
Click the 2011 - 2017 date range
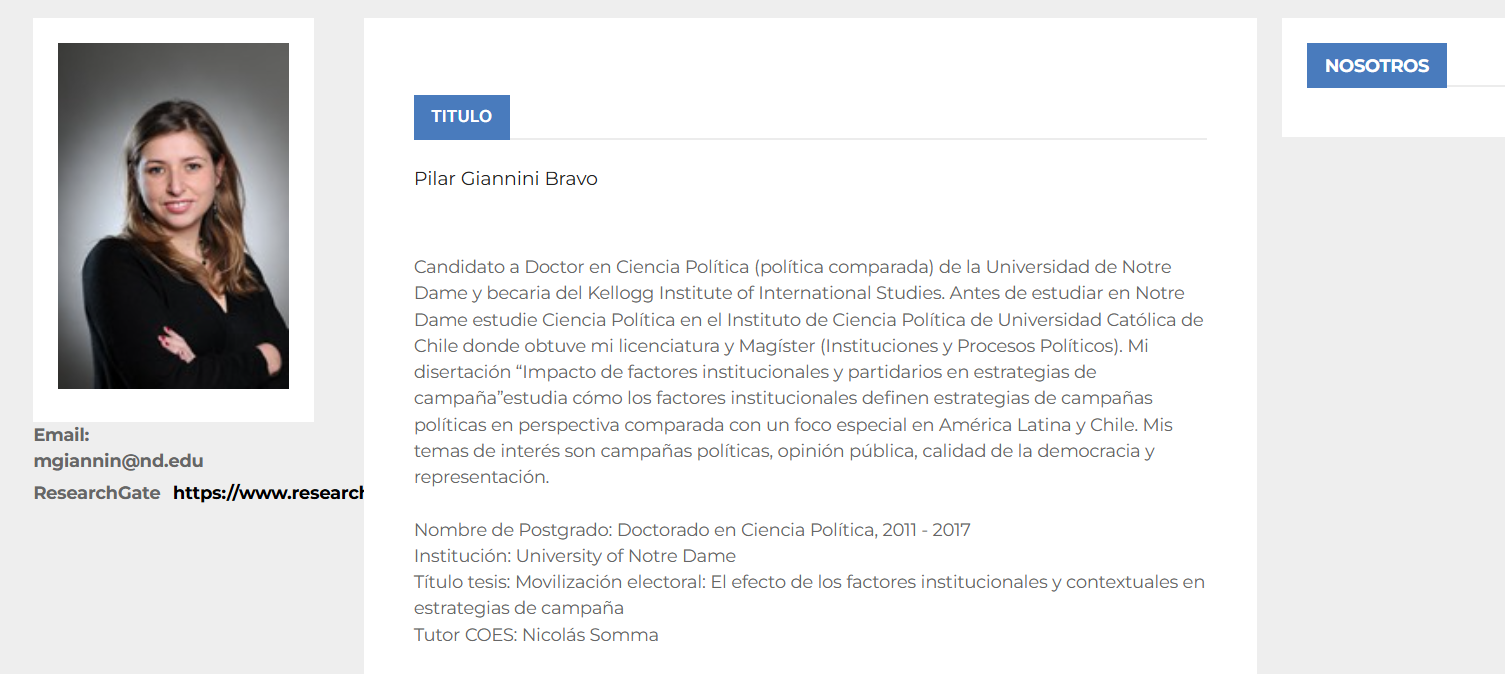tap(926, 530)
